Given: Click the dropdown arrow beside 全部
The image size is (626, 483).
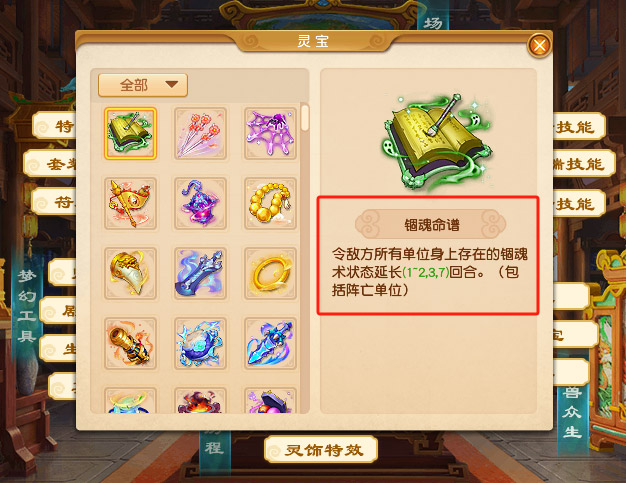Looking at the screenshot, I should [172, 85].
